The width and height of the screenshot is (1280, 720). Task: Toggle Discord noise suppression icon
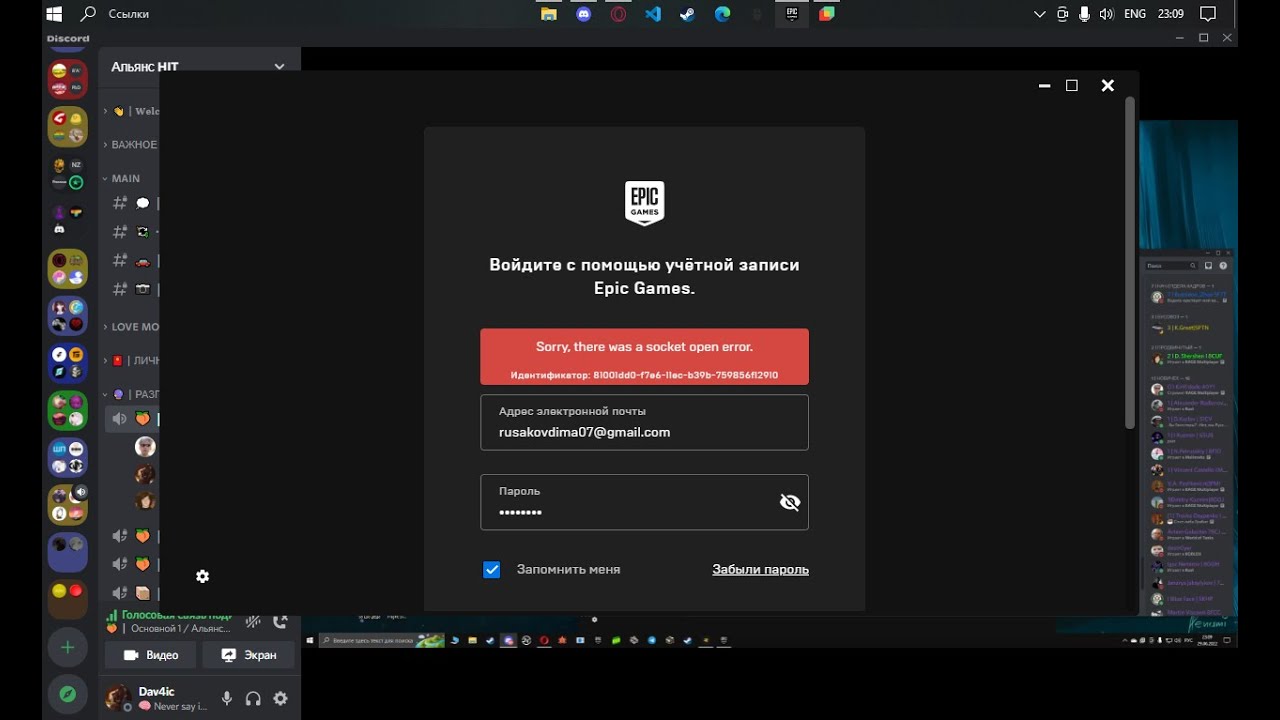tap(253, 621)
